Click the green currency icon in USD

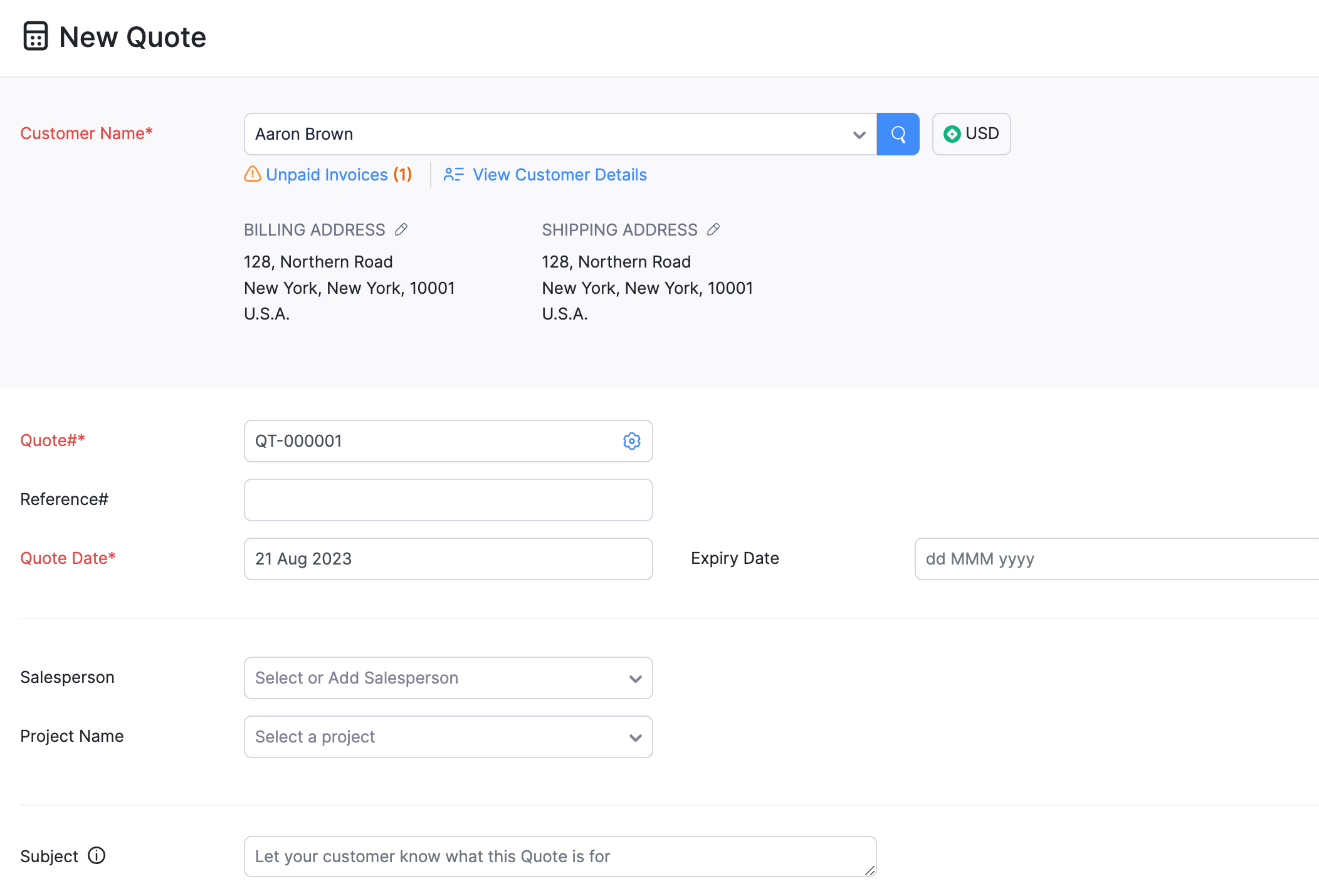952,134
